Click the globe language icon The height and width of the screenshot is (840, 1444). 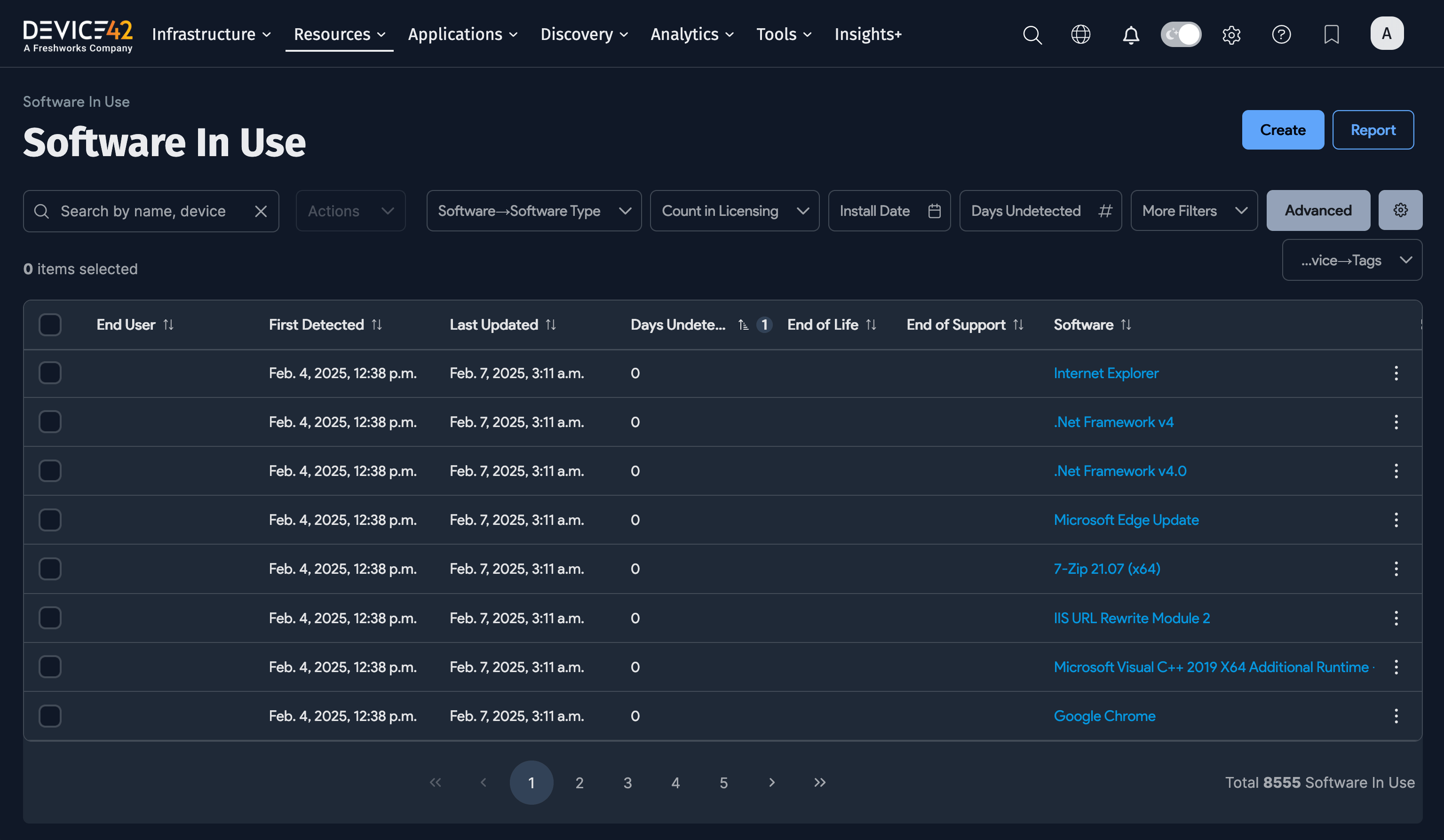[1081, 34]
